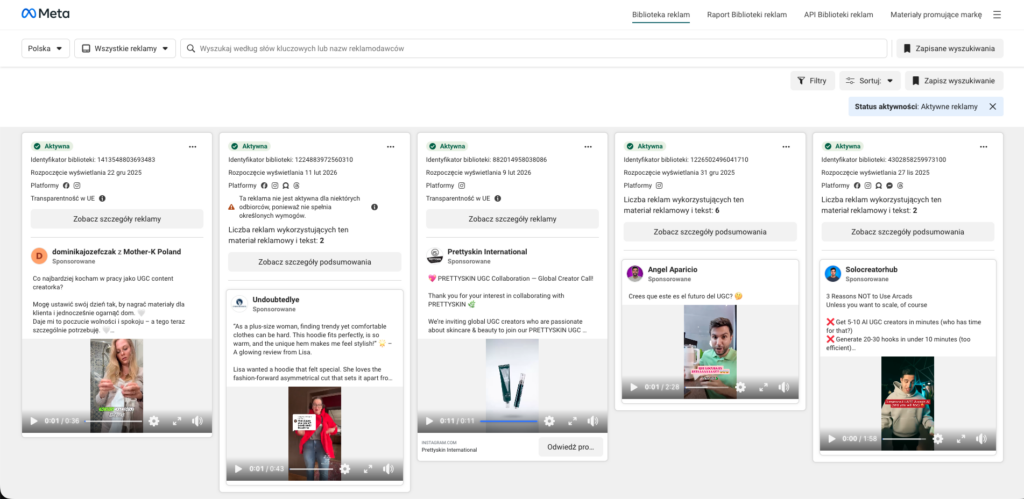The image size is (1024, 499).
Task: Click the Filtry button
Action: [x=812, y=81]
